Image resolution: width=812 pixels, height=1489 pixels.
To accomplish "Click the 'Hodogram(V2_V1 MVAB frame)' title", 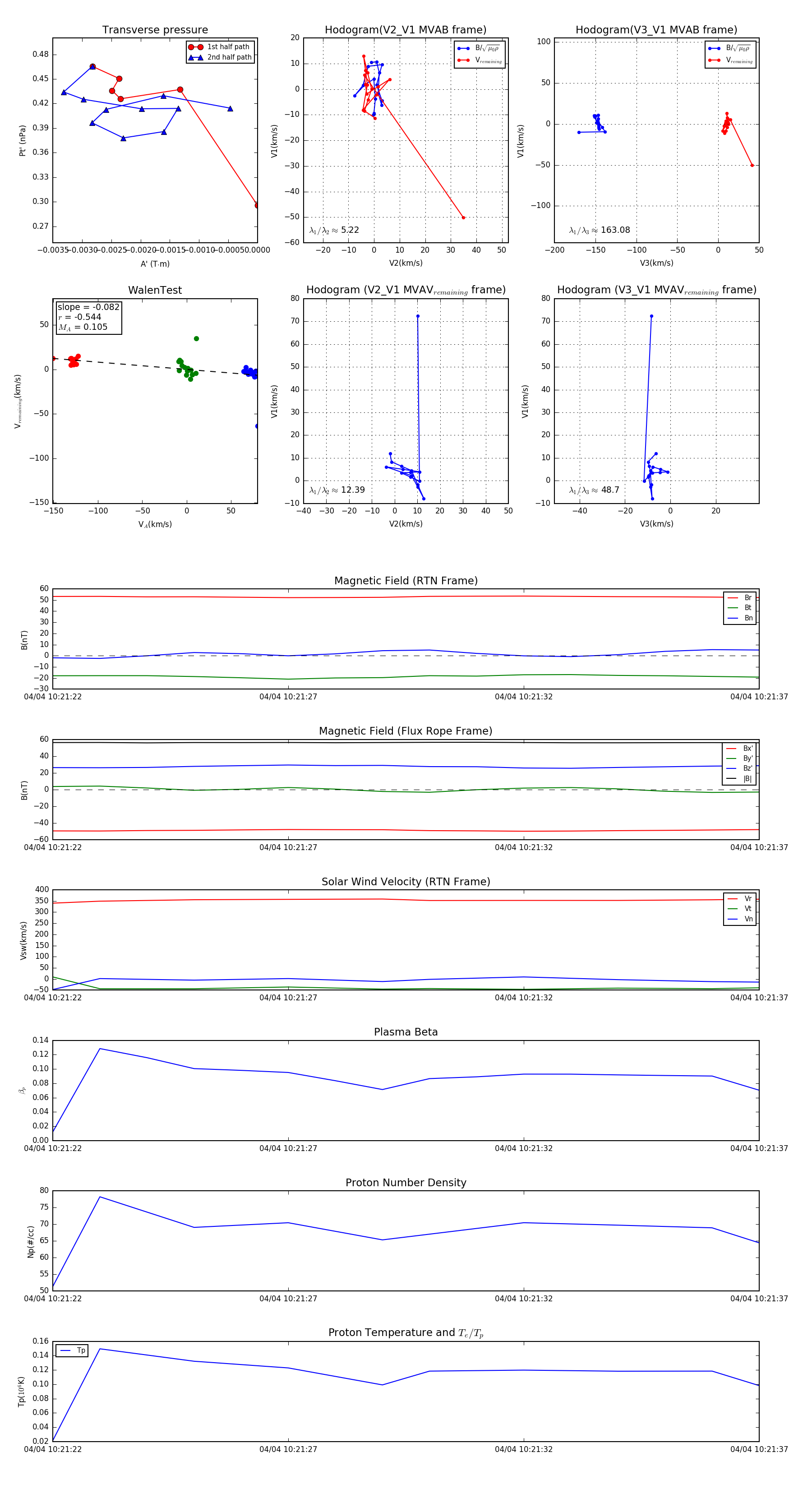I will tap(405, 30).
